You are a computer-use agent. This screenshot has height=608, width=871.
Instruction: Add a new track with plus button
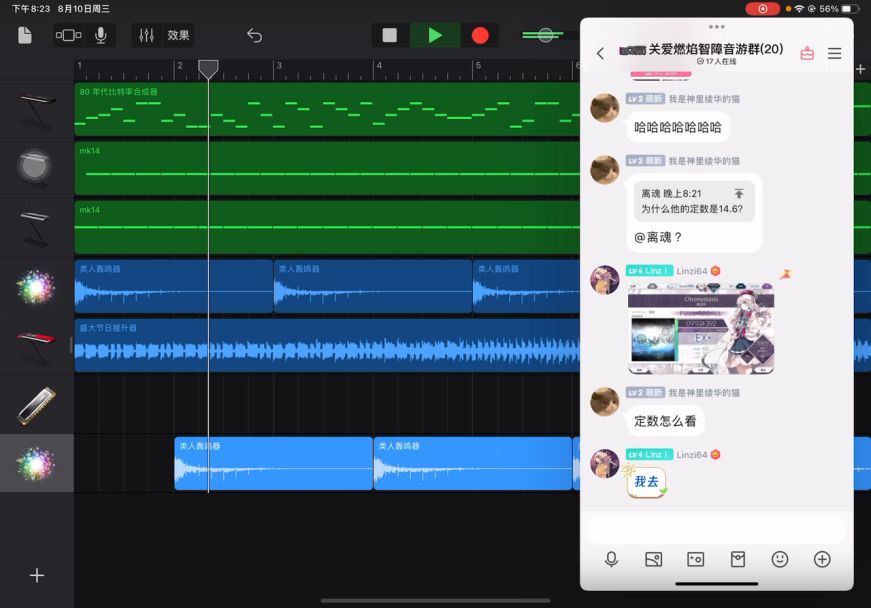coord(37,575)
